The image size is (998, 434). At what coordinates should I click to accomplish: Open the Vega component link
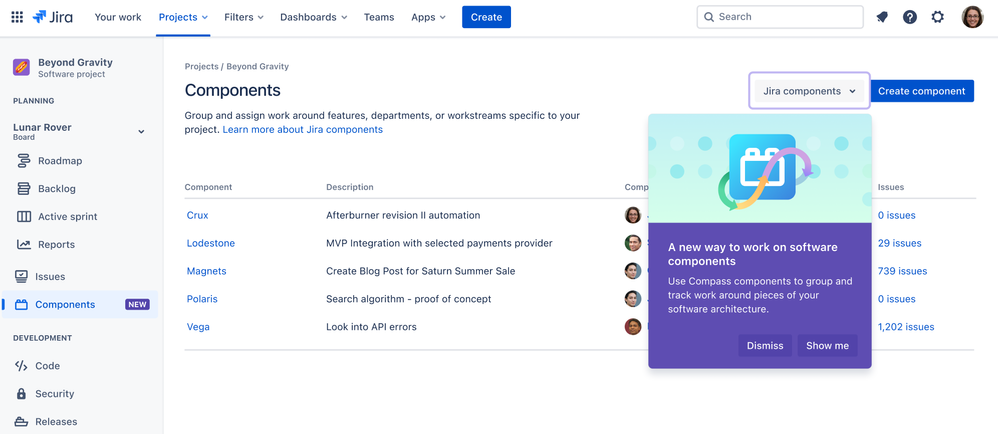(x=198, y=327)
